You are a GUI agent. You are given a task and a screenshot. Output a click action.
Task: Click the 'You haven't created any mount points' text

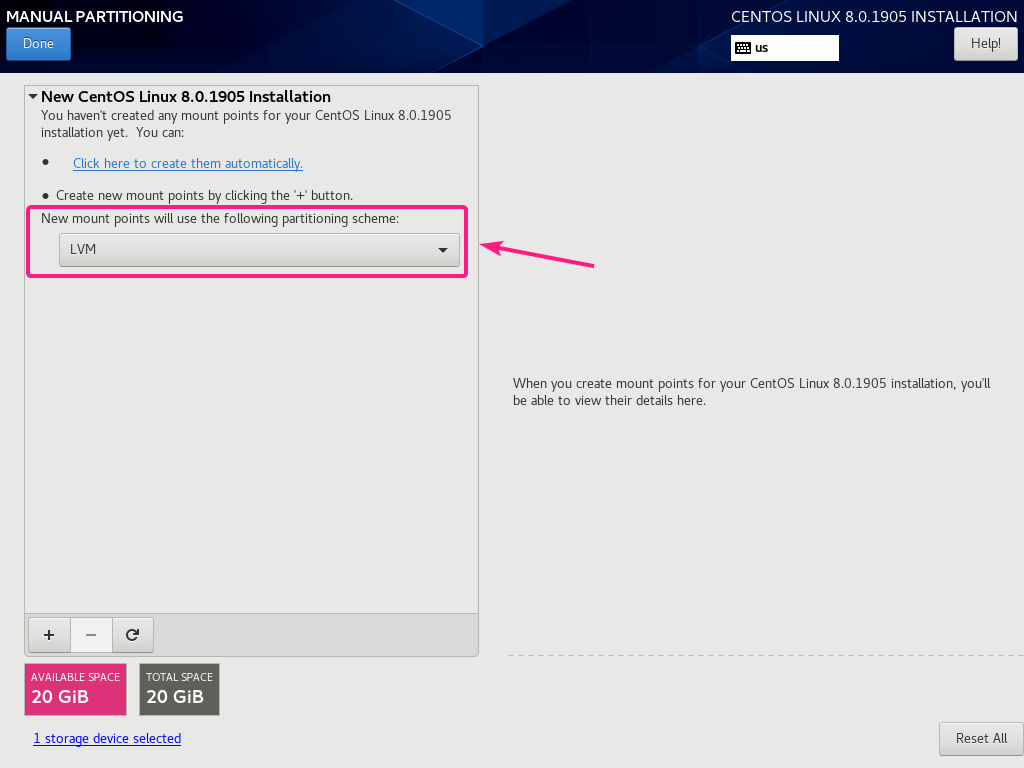(x=246, y=123)
